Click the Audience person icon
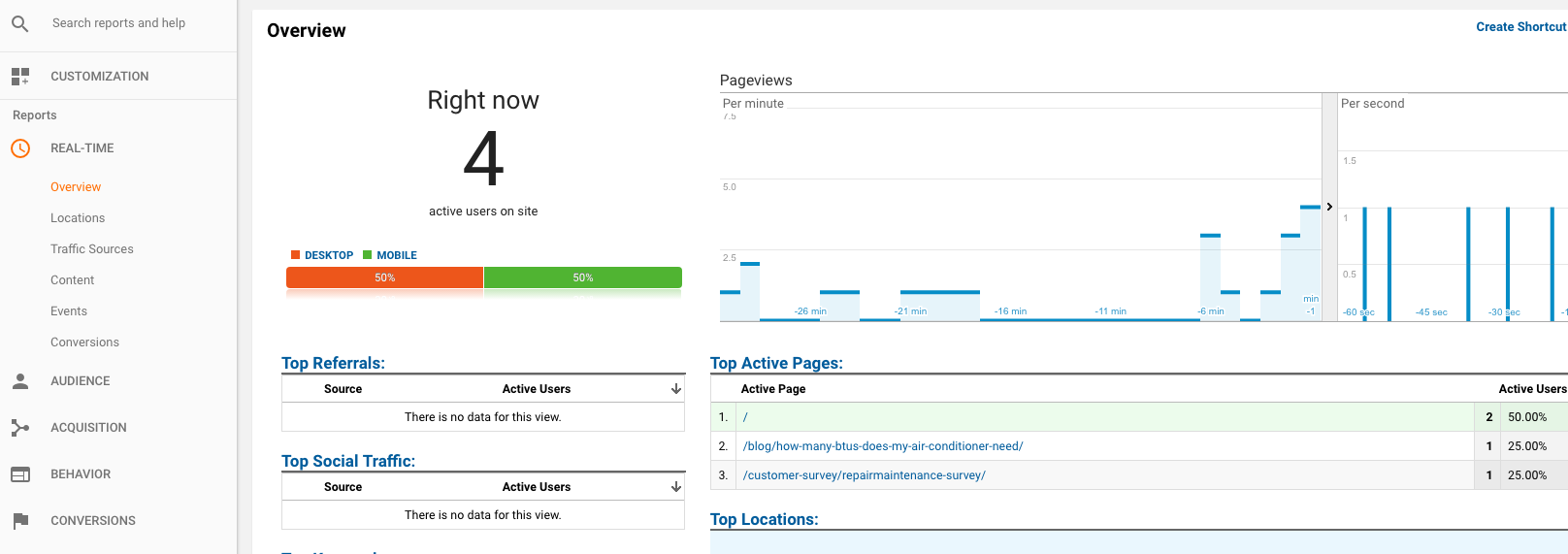This screenshot has height=554, width=1568. (x=20, y=381)
